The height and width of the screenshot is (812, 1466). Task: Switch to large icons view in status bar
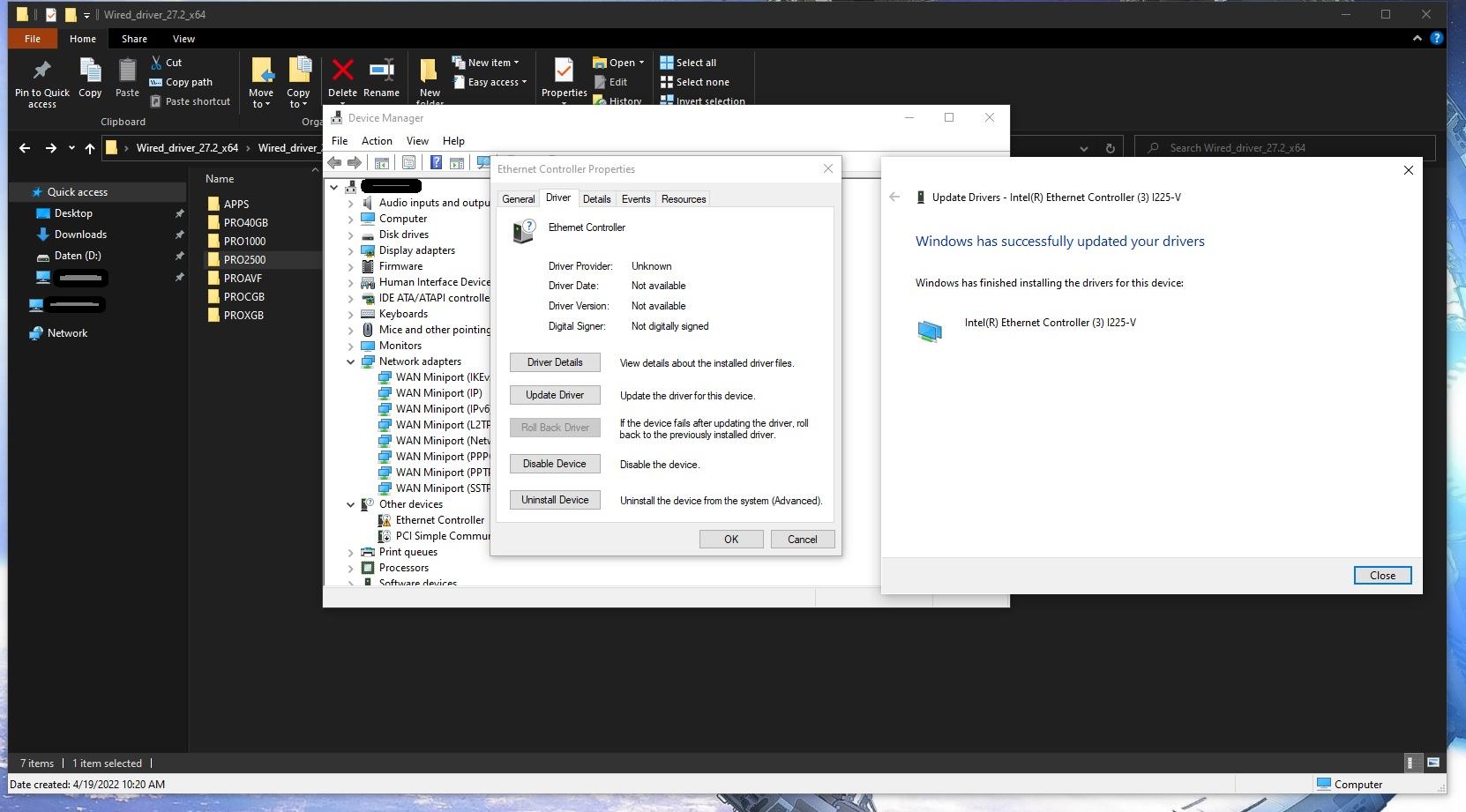click(1432, 763)
